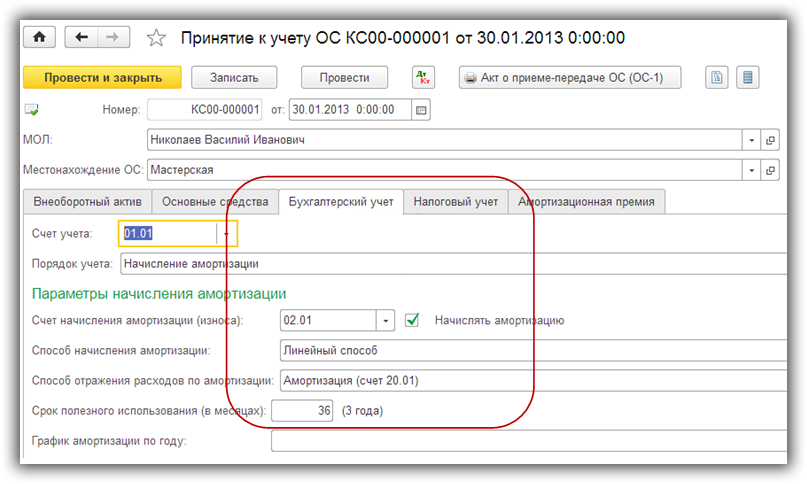Expand depreciation account 02.01 dropdown
807x484 pixels.
point(385,320)
